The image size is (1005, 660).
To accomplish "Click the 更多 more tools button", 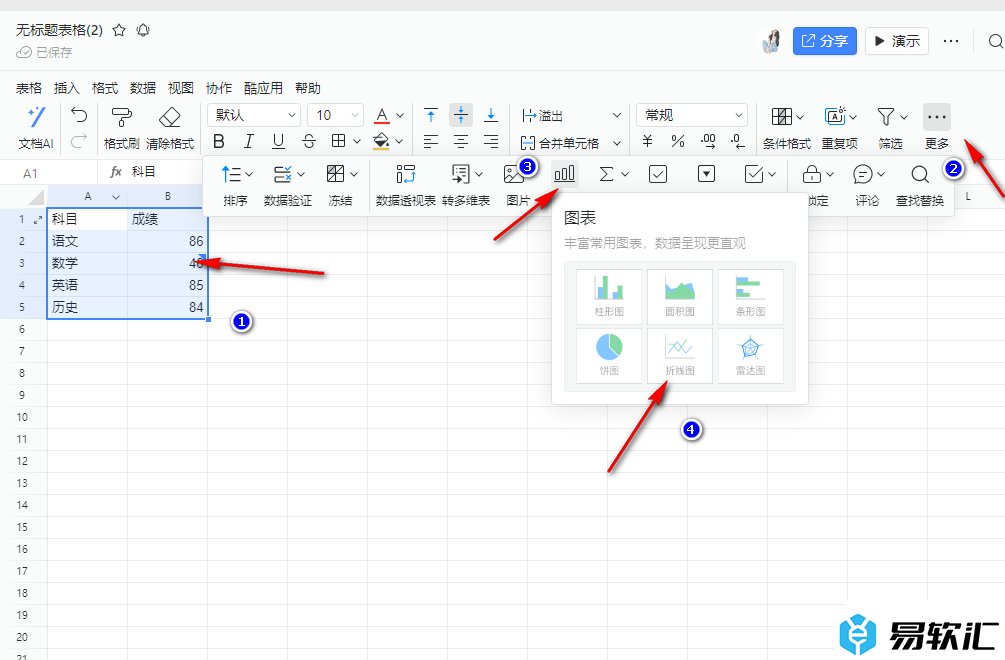I will point(936,128).
